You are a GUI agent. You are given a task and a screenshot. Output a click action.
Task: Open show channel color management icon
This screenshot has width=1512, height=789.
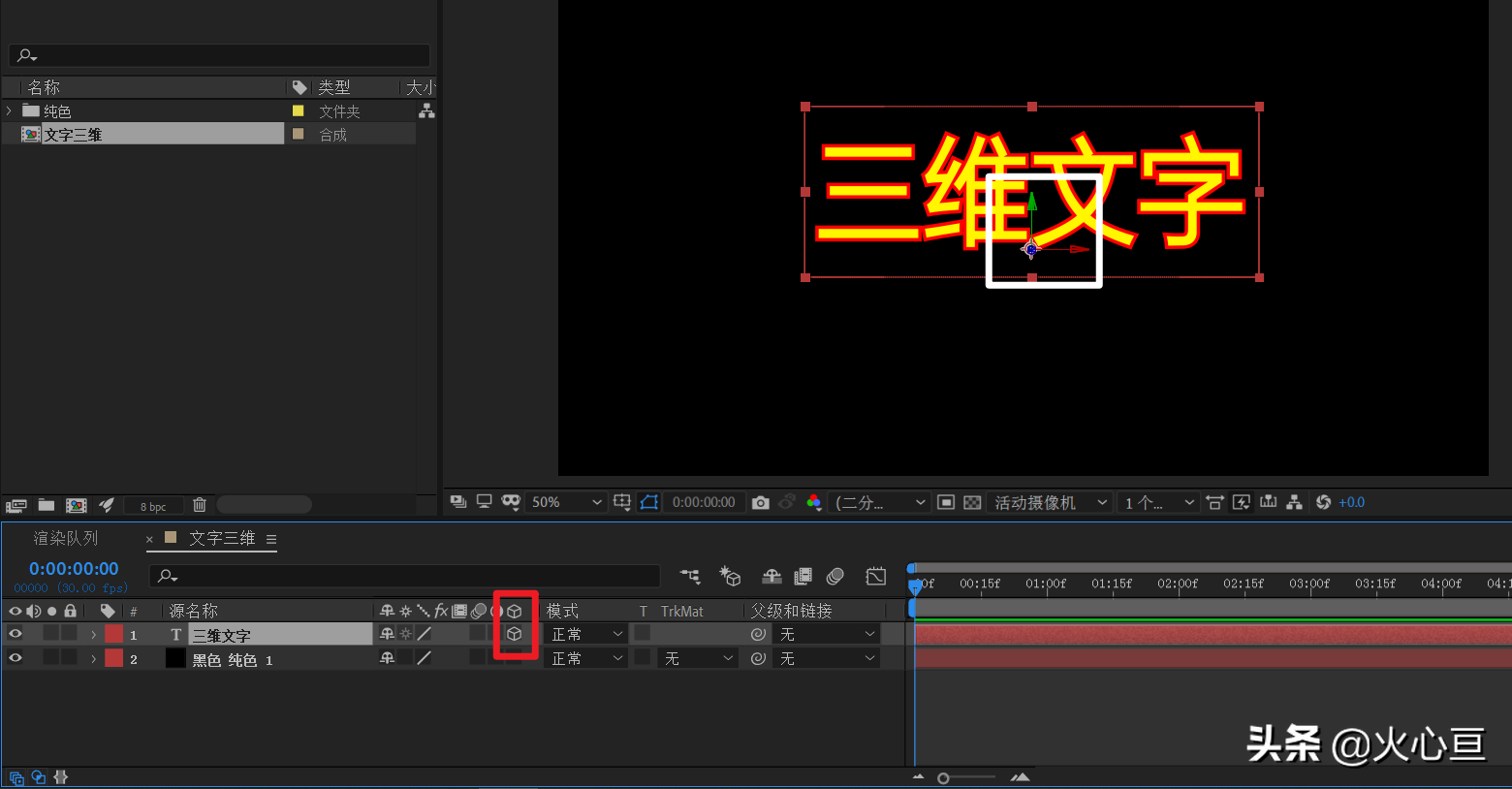click(x=814, y=501)
